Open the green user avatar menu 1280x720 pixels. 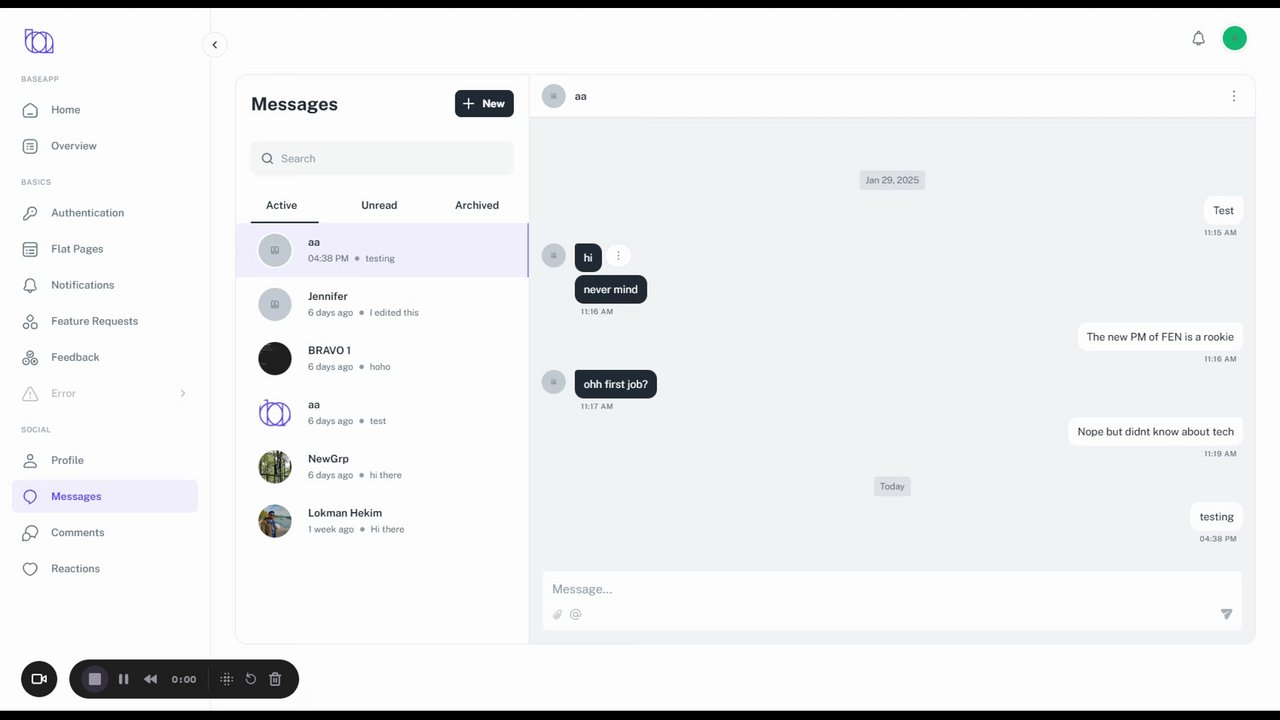(x=1235, y=38)
